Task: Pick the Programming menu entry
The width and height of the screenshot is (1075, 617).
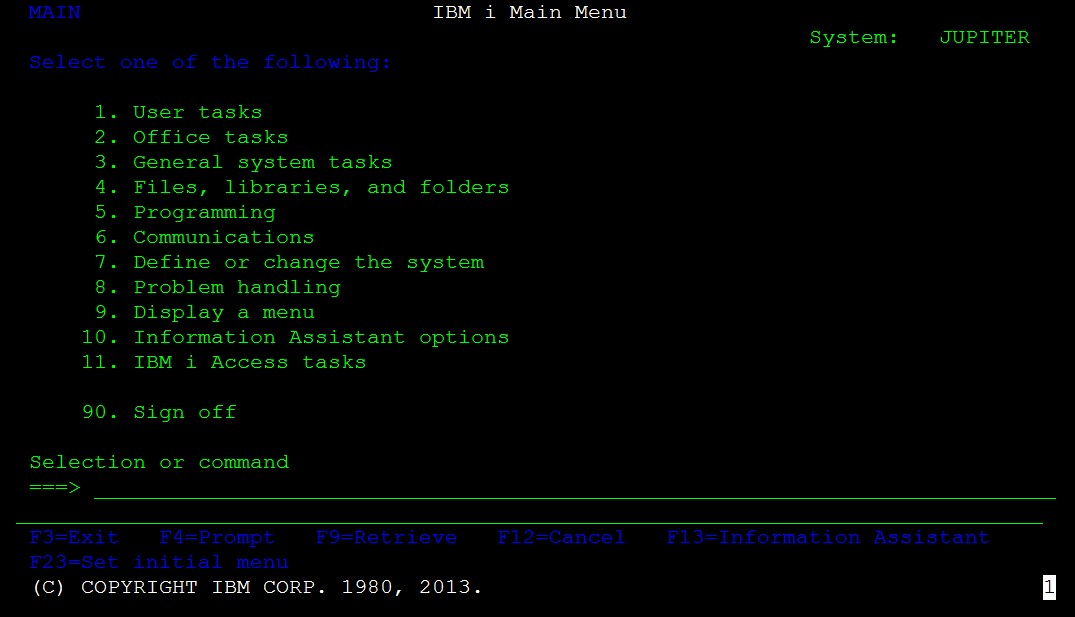Action: 204,212
